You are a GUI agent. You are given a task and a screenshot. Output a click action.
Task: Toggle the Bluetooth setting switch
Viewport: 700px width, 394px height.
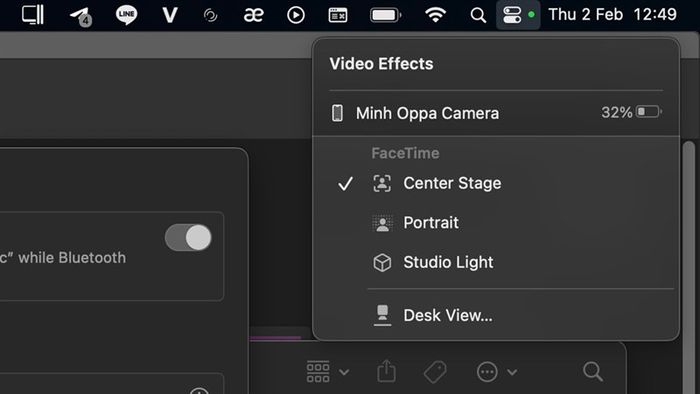click(188, 237)
